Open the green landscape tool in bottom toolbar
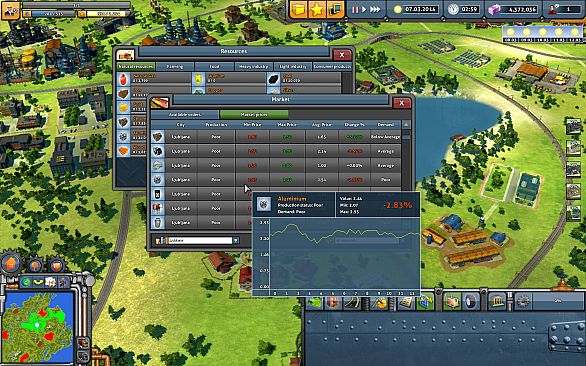Image resolution: width=586 pixels, height=366 pixels. (315, 303)
